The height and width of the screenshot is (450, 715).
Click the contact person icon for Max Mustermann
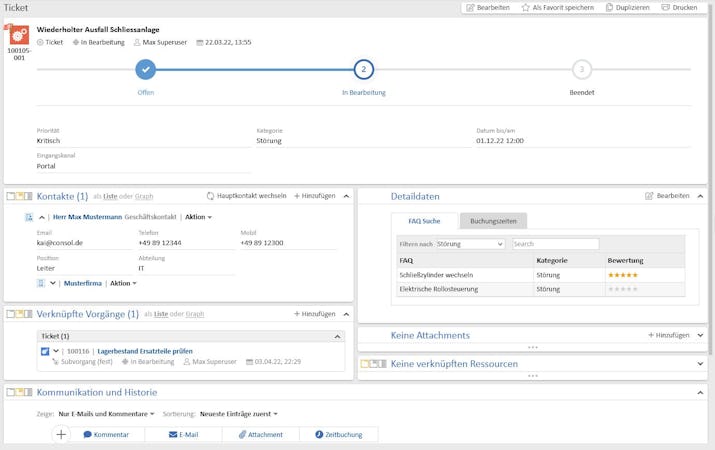coord(29,217)
